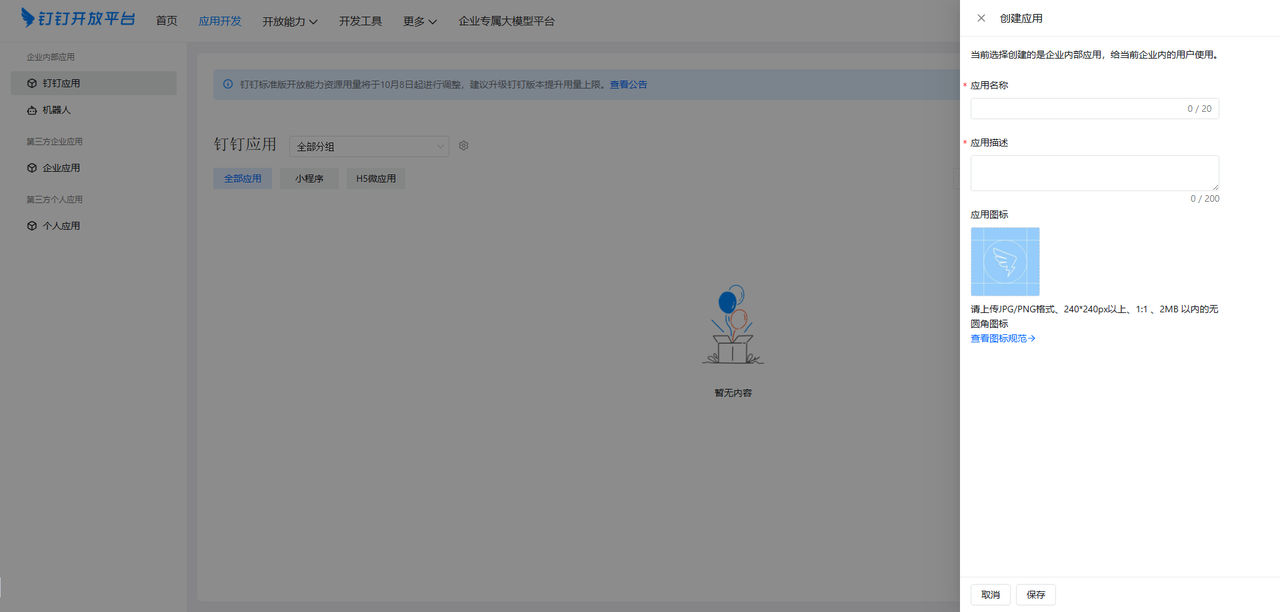This screenshot has height=612, width=1280.
Task: Open the 查看图标规范 link
Action: tap(1003, 338)
